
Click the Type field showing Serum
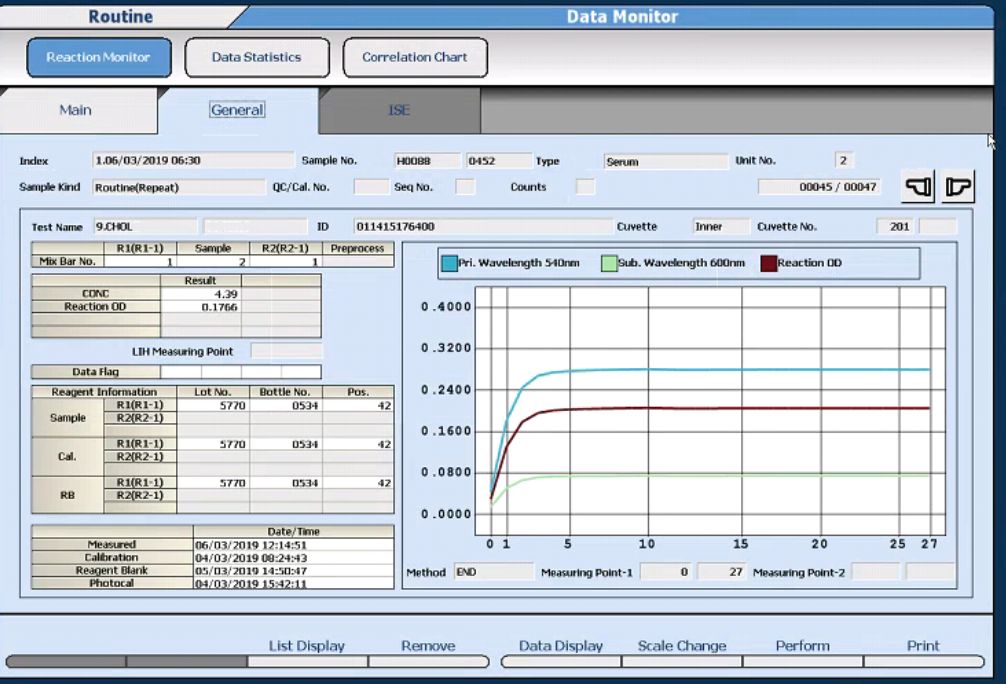click(x=666, y=162)
